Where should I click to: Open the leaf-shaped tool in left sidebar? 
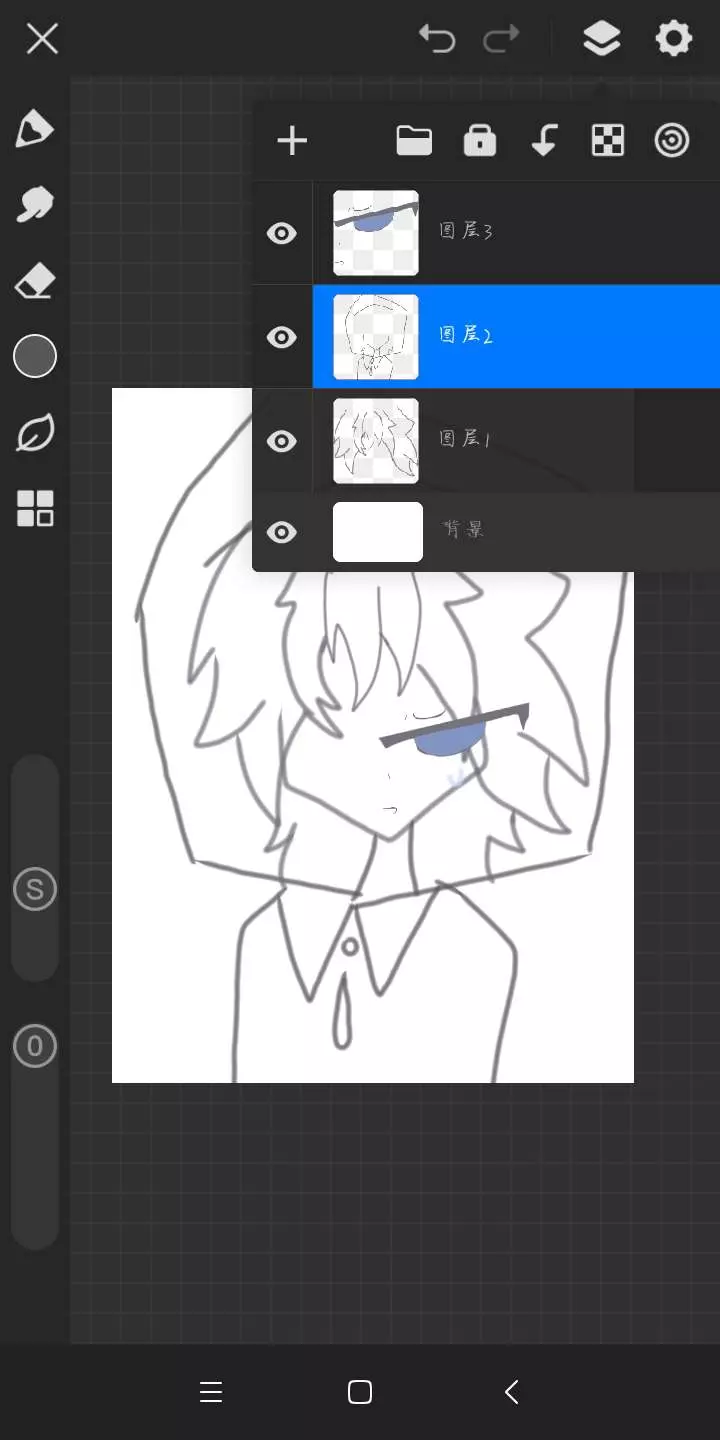tap(34, 434)
